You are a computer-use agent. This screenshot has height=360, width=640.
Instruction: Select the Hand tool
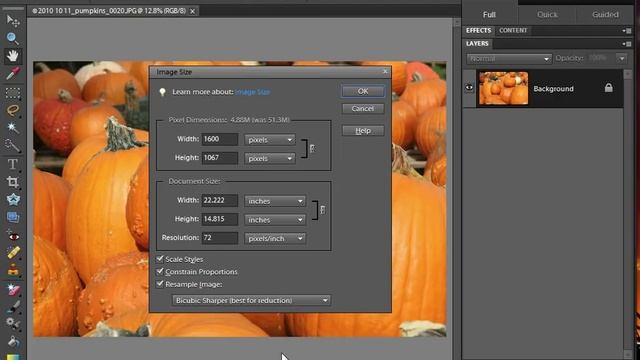13,56
